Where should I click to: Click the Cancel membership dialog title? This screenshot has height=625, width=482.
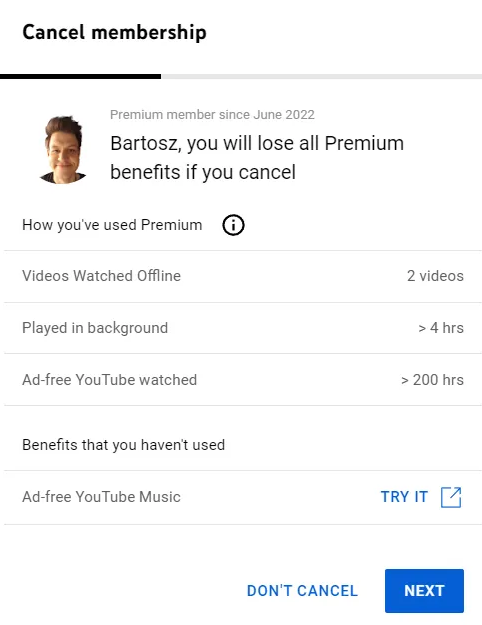click(114, 32)
